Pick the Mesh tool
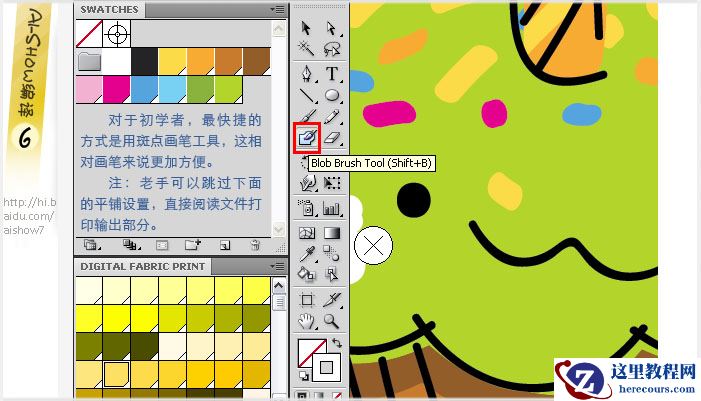The height and width of the screenshot is (401, 701). [307, 233]
